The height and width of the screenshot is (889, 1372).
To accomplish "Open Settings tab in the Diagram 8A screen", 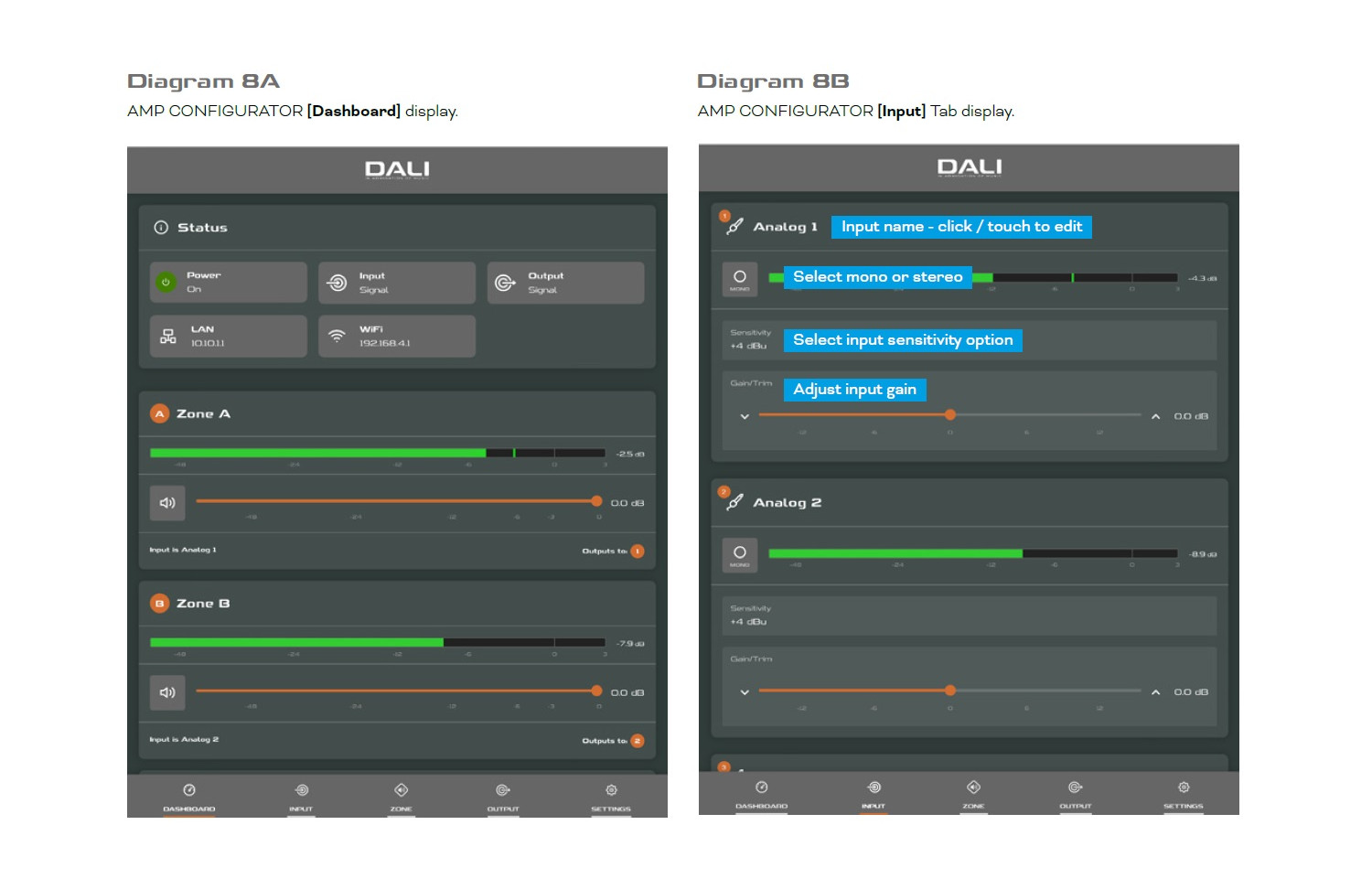I will pyautogui.click(x=611, y=798).
